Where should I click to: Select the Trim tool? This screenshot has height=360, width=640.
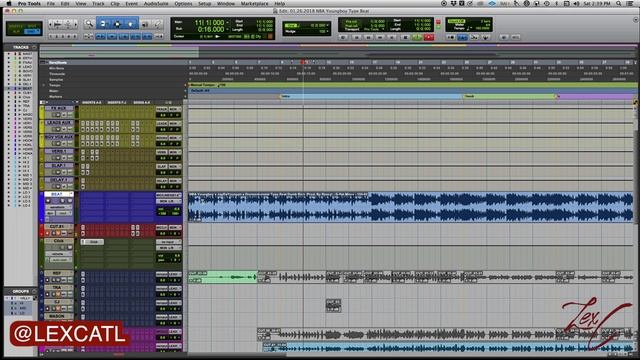(102, 24)
